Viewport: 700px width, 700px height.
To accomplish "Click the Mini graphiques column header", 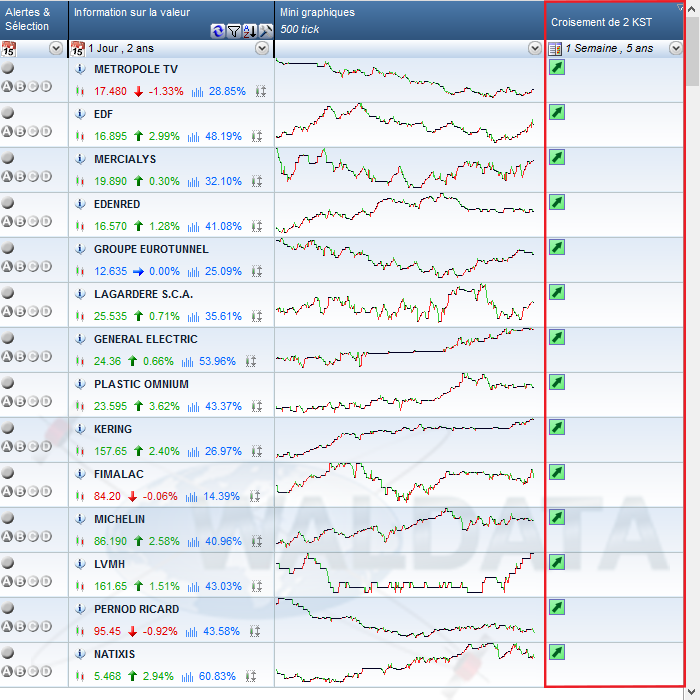I will pyautogui.click(x=409, y=20).
